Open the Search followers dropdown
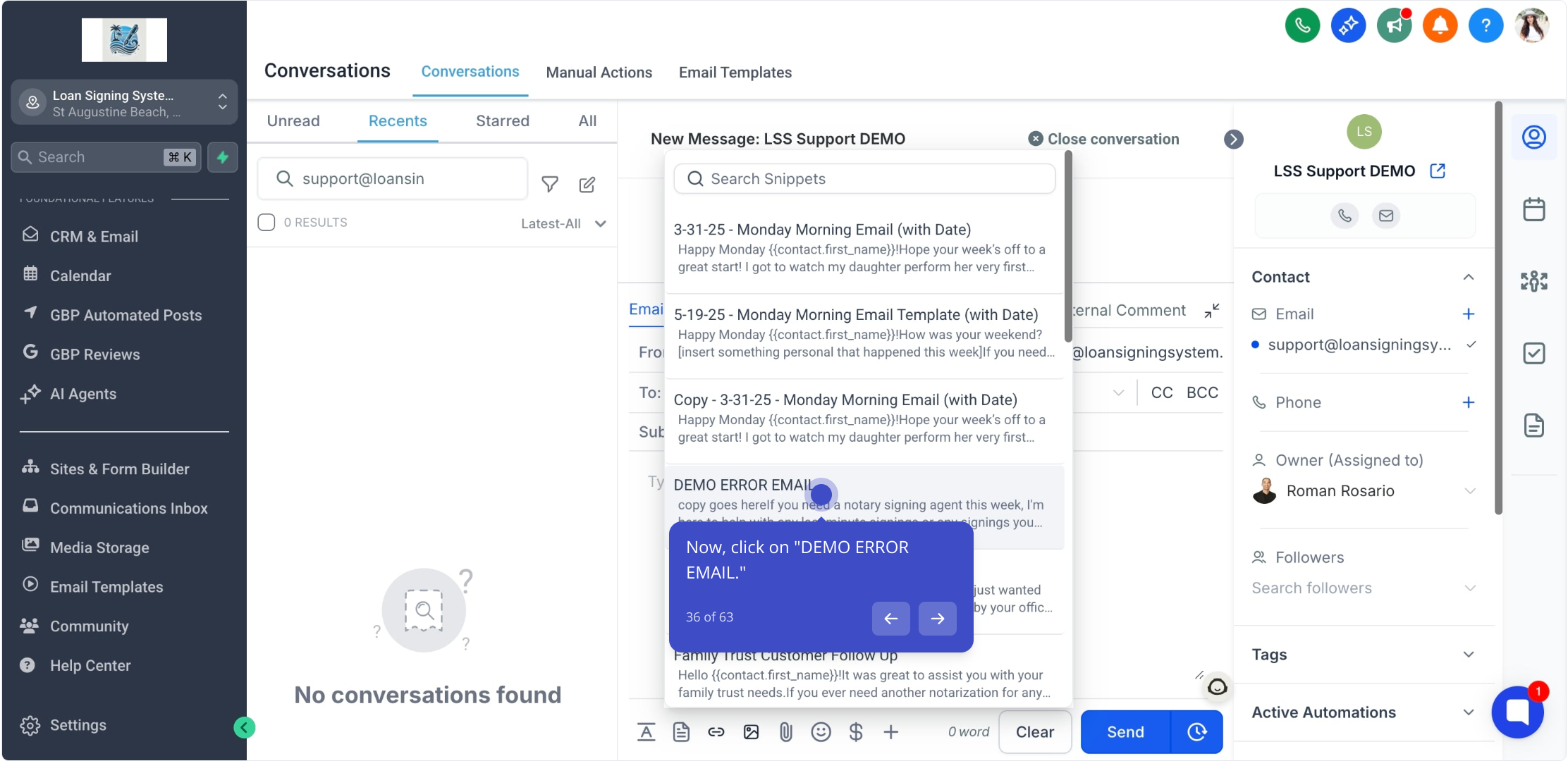1568x761 pixels. tap(1470, 588)
